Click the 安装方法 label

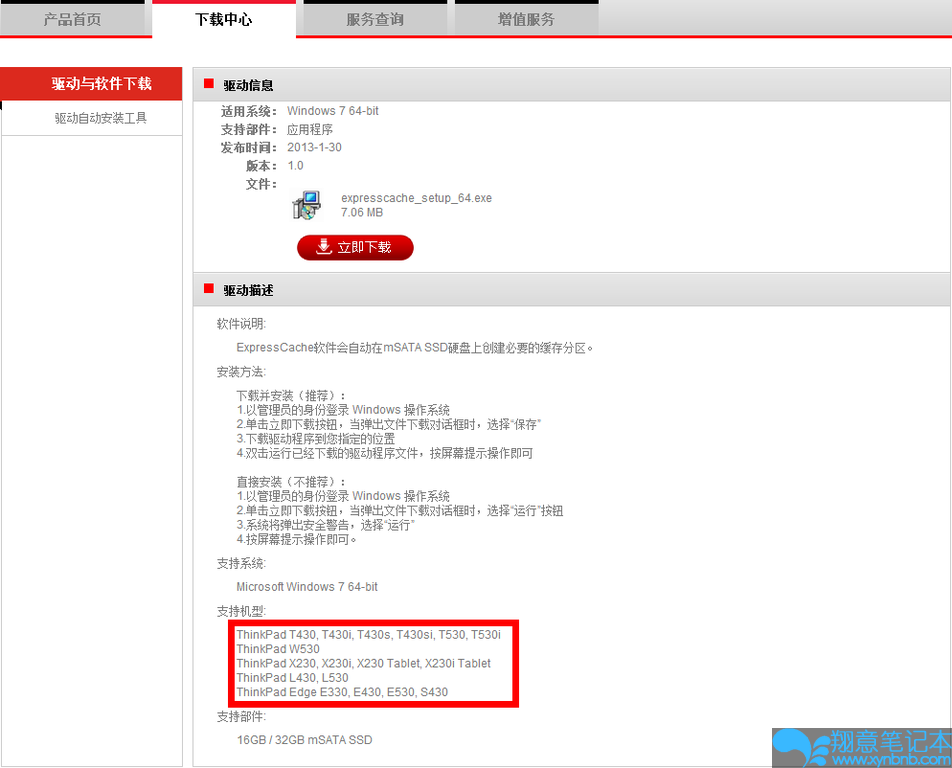(x=241, y=372)
